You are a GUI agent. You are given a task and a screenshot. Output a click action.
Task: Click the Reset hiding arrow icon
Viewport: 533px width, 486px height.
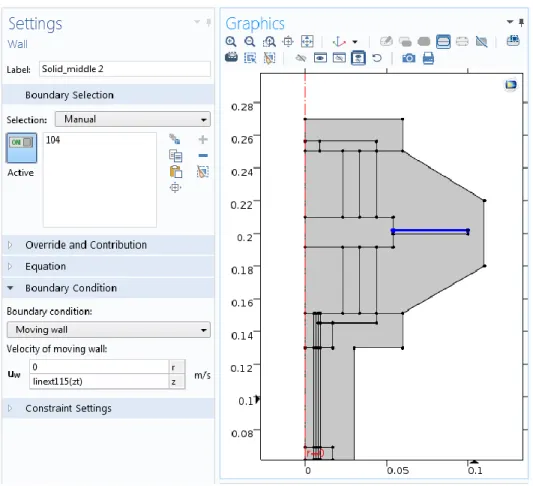click(377, 58)
